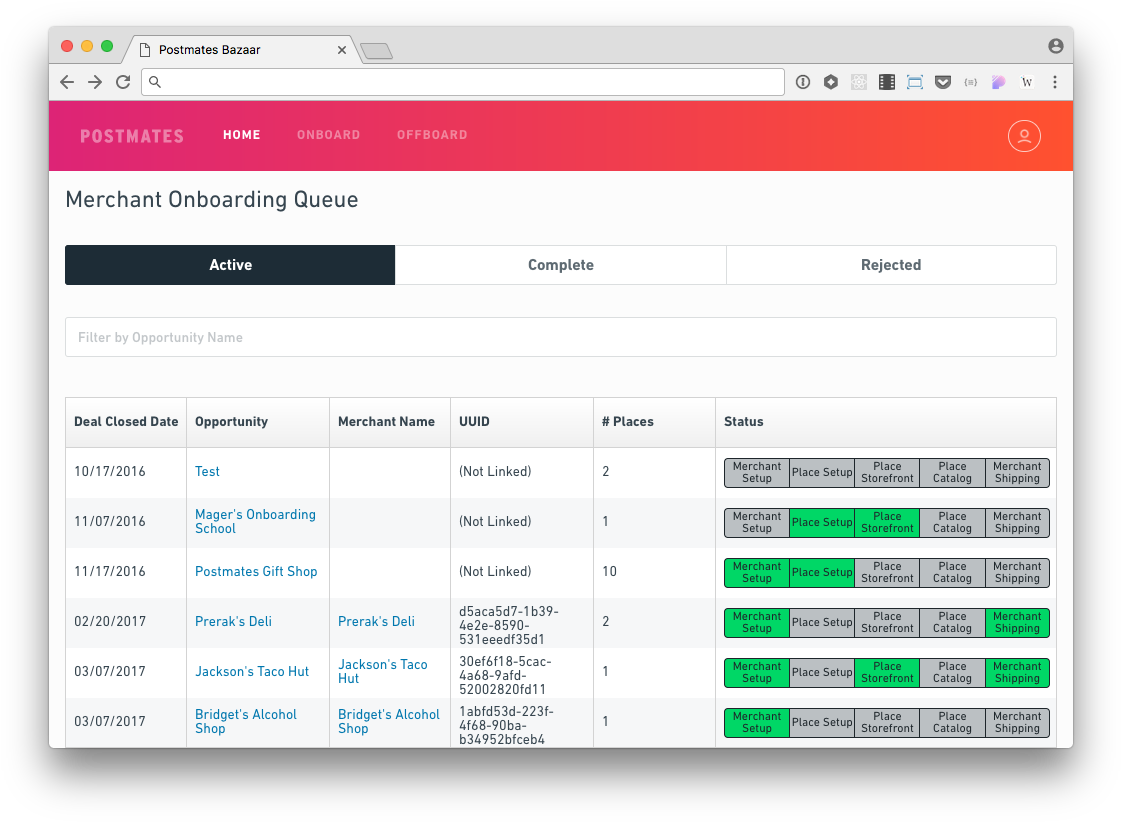Open Prerak's Deli opportunity link
Image resolution: width=1121 pixels, height=822 pixels.
233,622
